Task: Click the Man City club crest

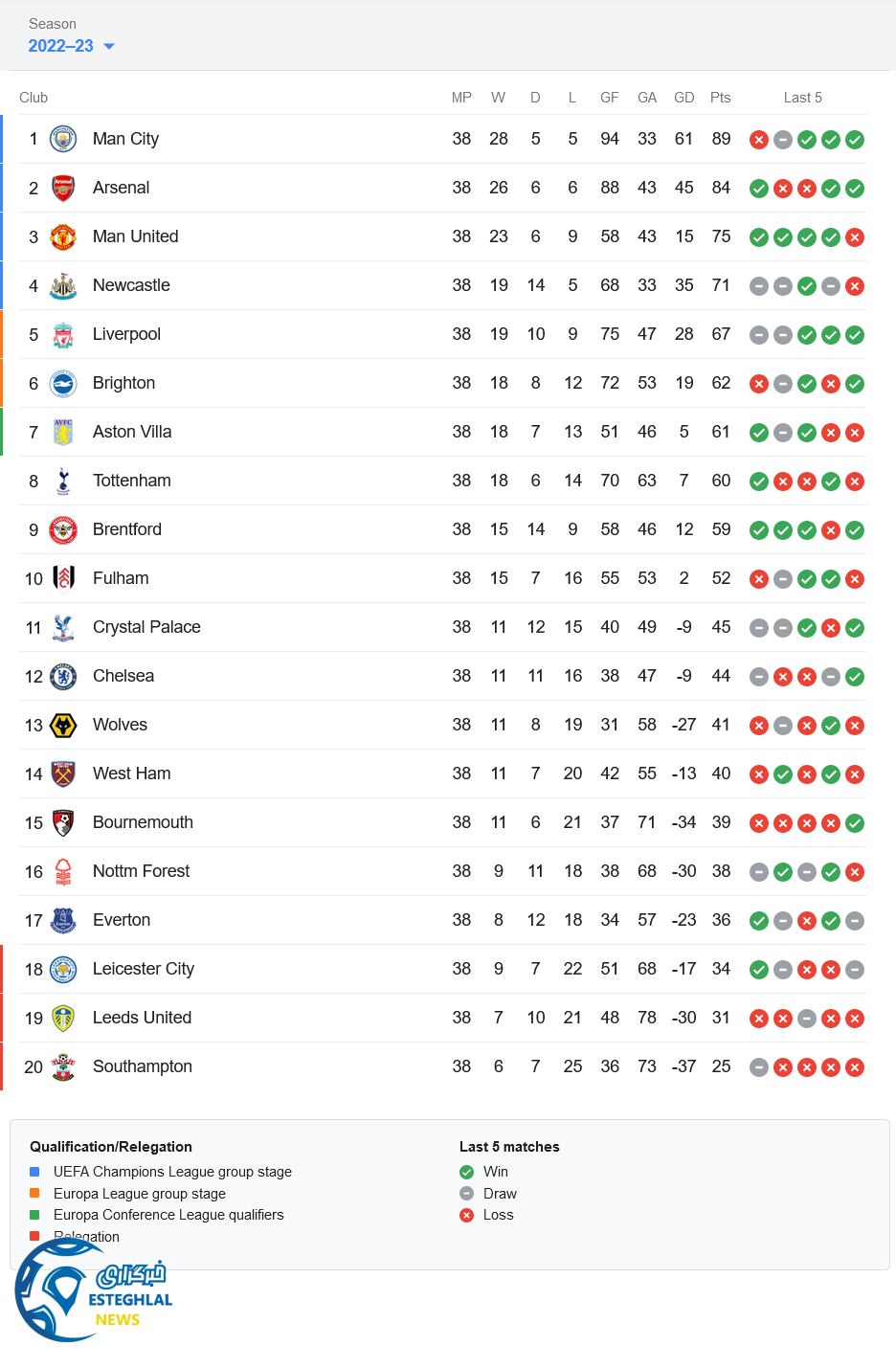Action: pyautogui.click(x=63, y=140)
